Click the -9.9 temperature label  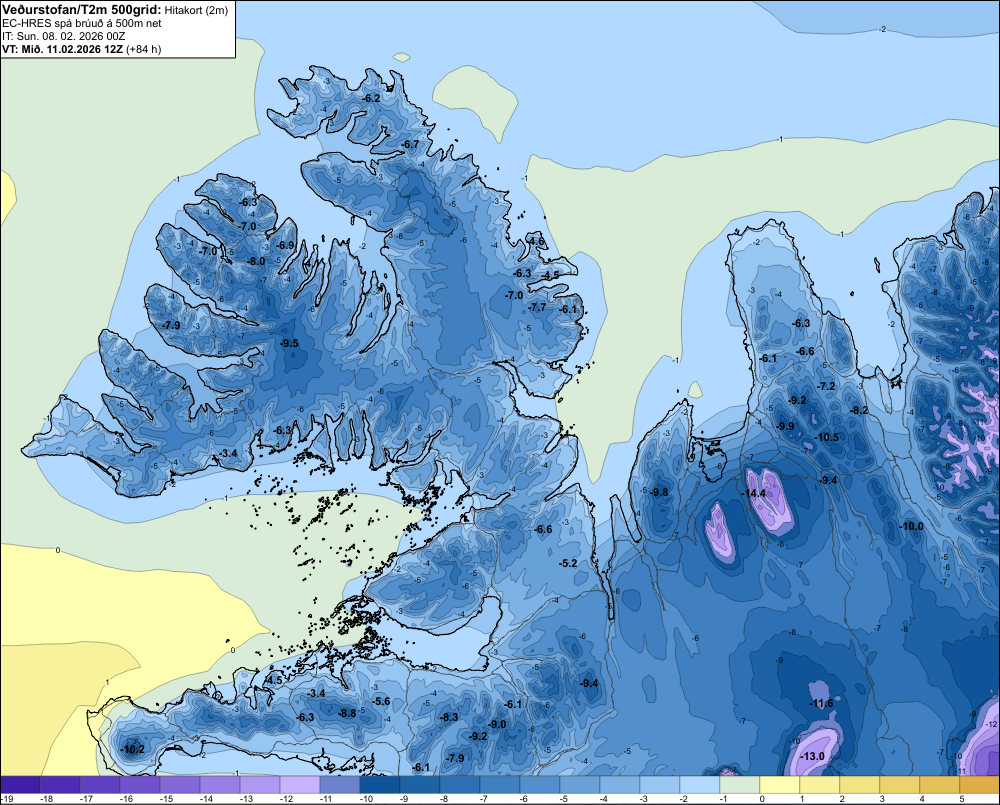coord(785,426)
